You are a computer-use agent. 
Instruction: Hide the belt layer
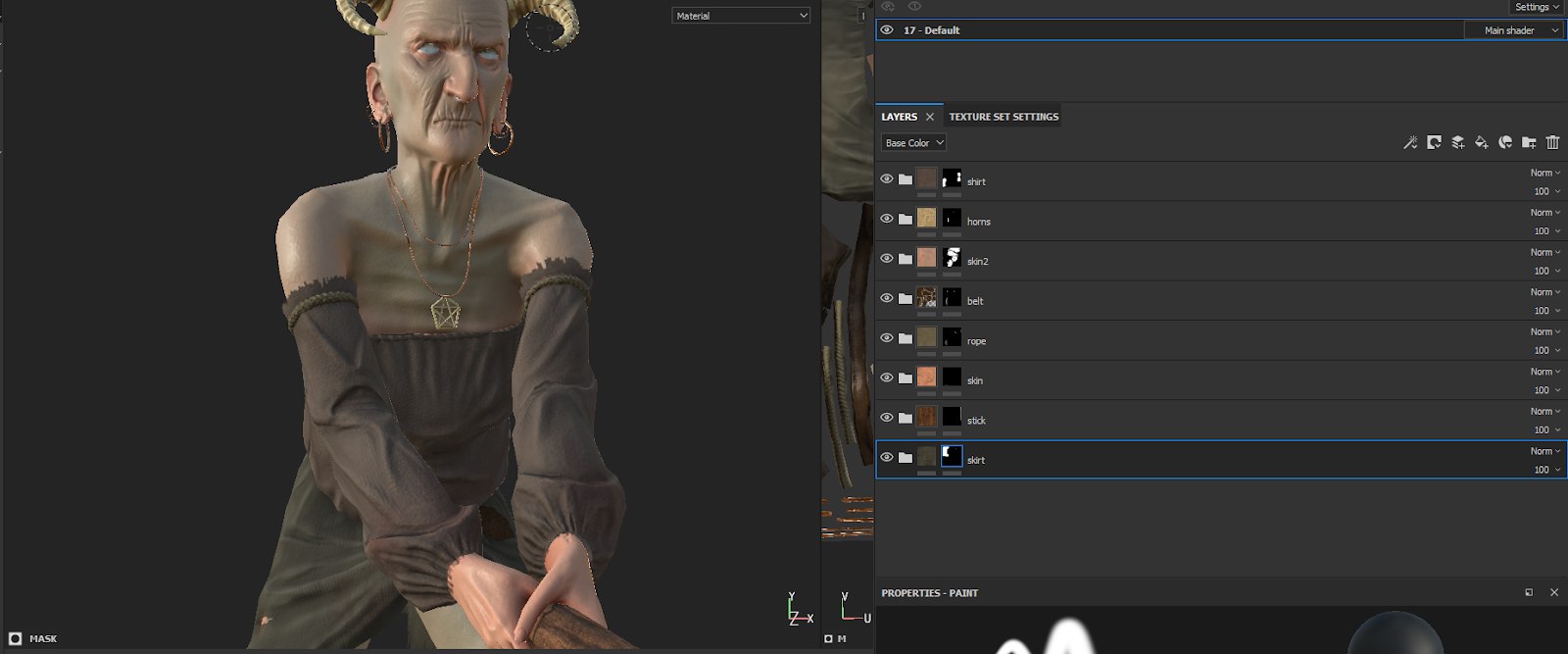(887, 298)
